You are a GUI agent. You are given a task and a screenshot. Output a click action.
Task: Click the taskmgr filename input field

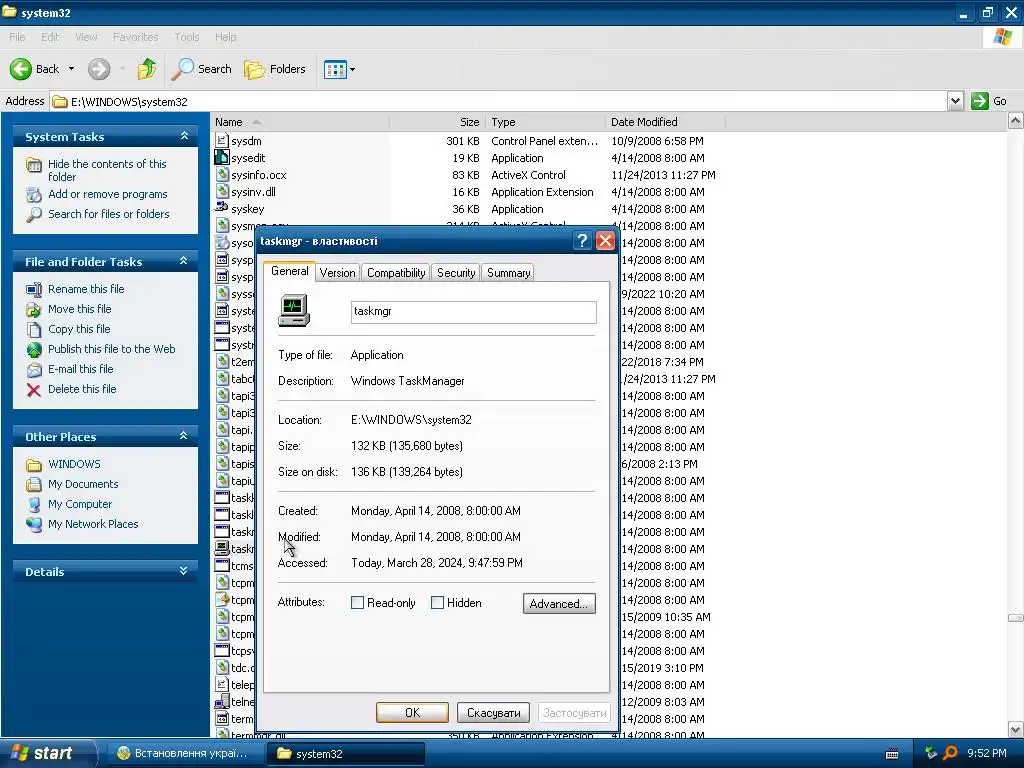click(473, 312)
